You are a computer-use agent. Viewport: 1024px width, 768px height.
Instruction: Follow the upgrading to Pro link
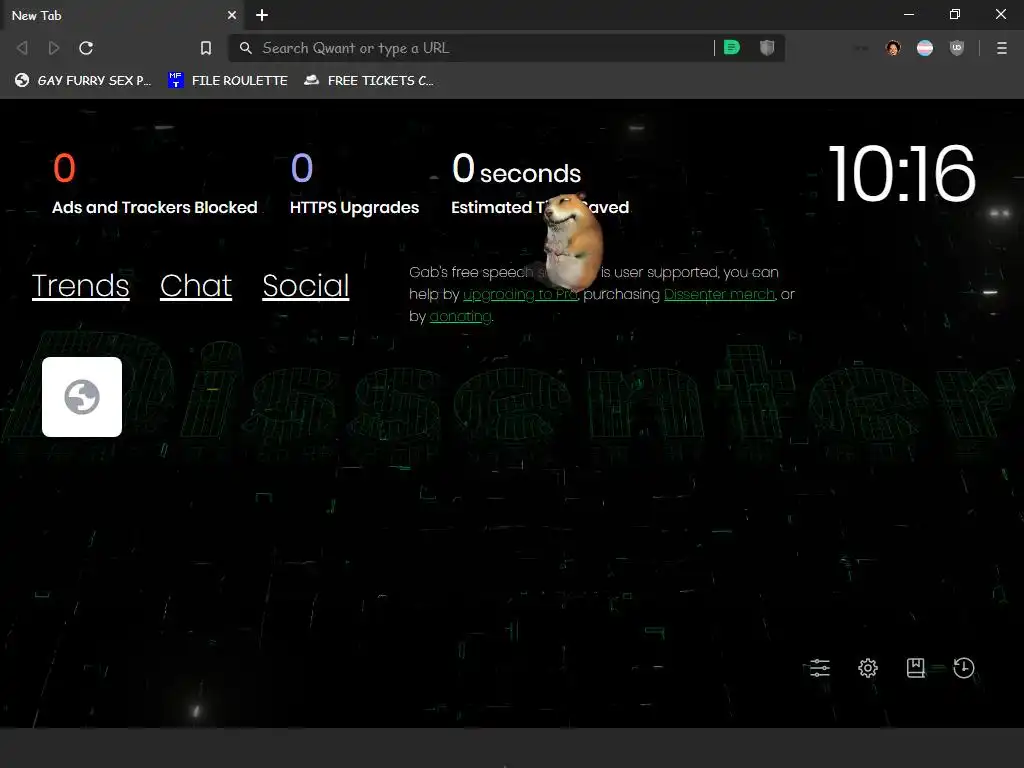520,295
